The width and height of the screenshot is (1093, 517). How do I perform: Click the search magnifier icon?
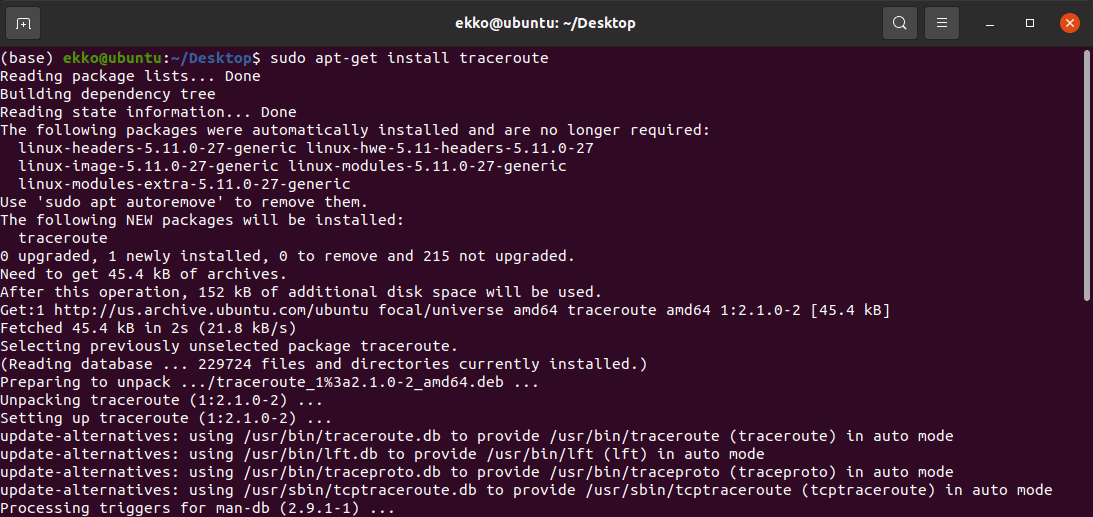point(900,23)
